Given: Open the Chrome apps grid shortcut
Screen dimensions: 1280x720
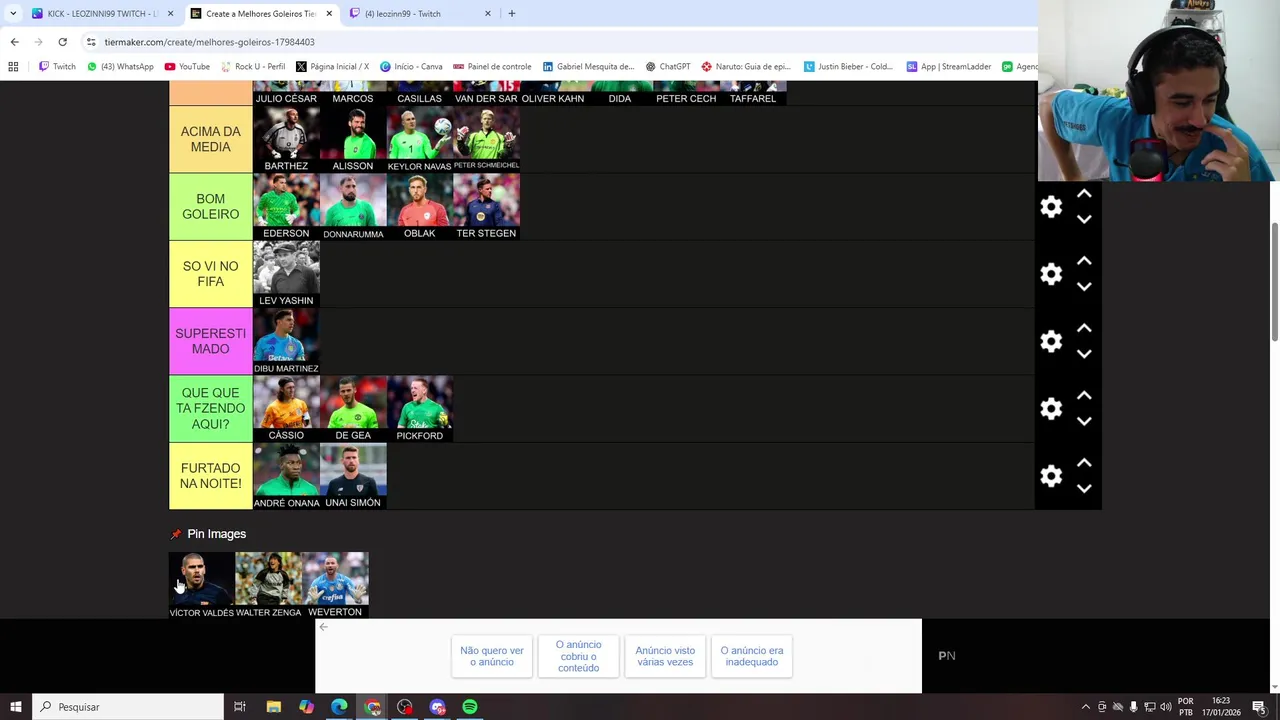Looking at the screenshot, I should click(13, 67).
